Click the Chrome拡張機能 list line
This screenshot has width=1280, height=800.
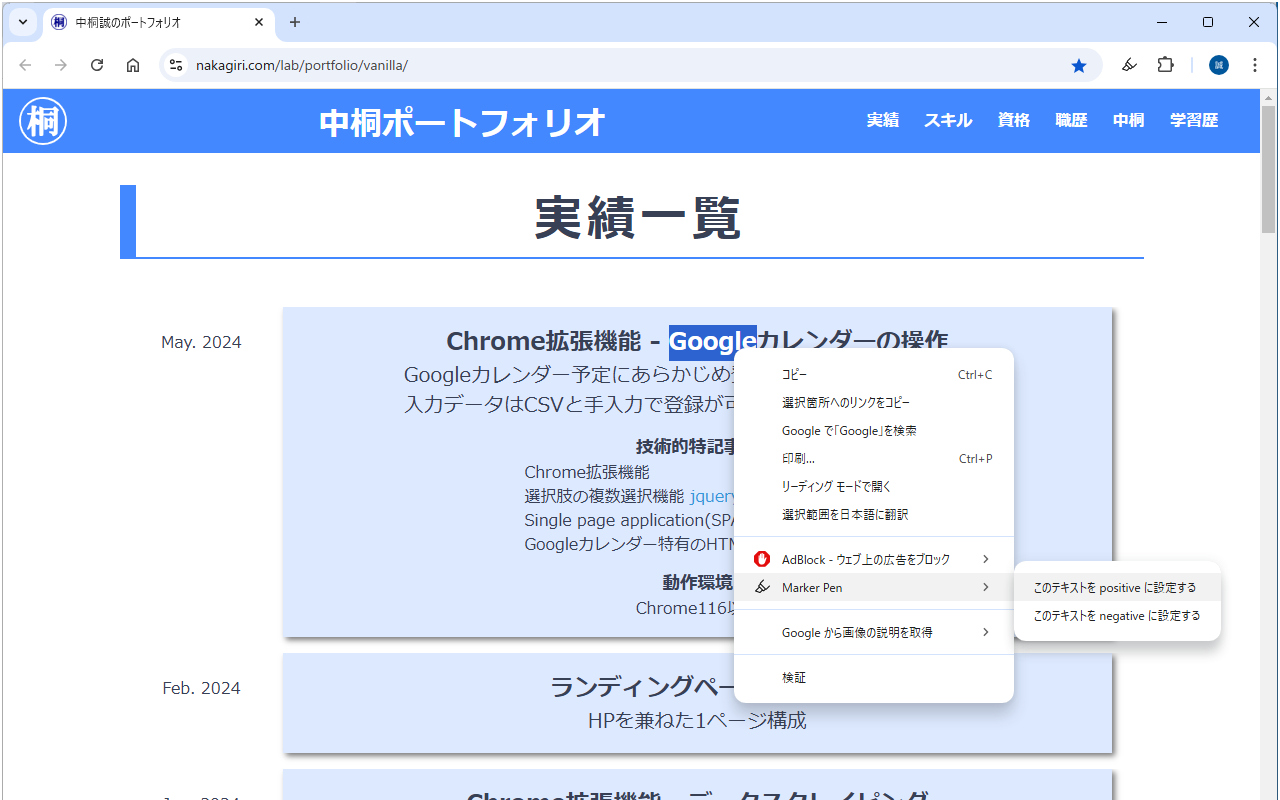tap(587, 472)
